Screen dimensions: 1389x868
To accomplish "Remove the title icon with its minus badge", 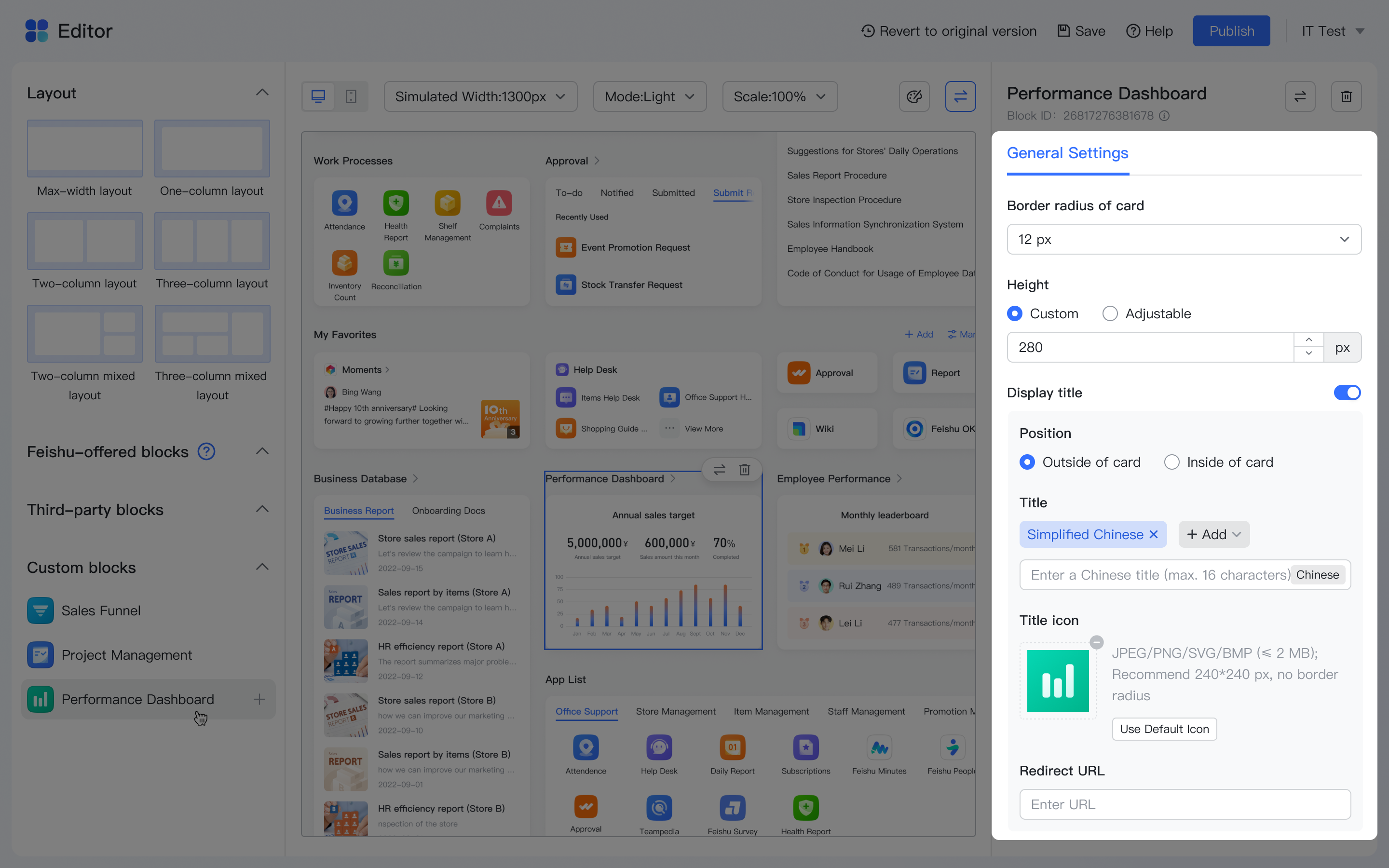I will click(x=1096, y=642).
